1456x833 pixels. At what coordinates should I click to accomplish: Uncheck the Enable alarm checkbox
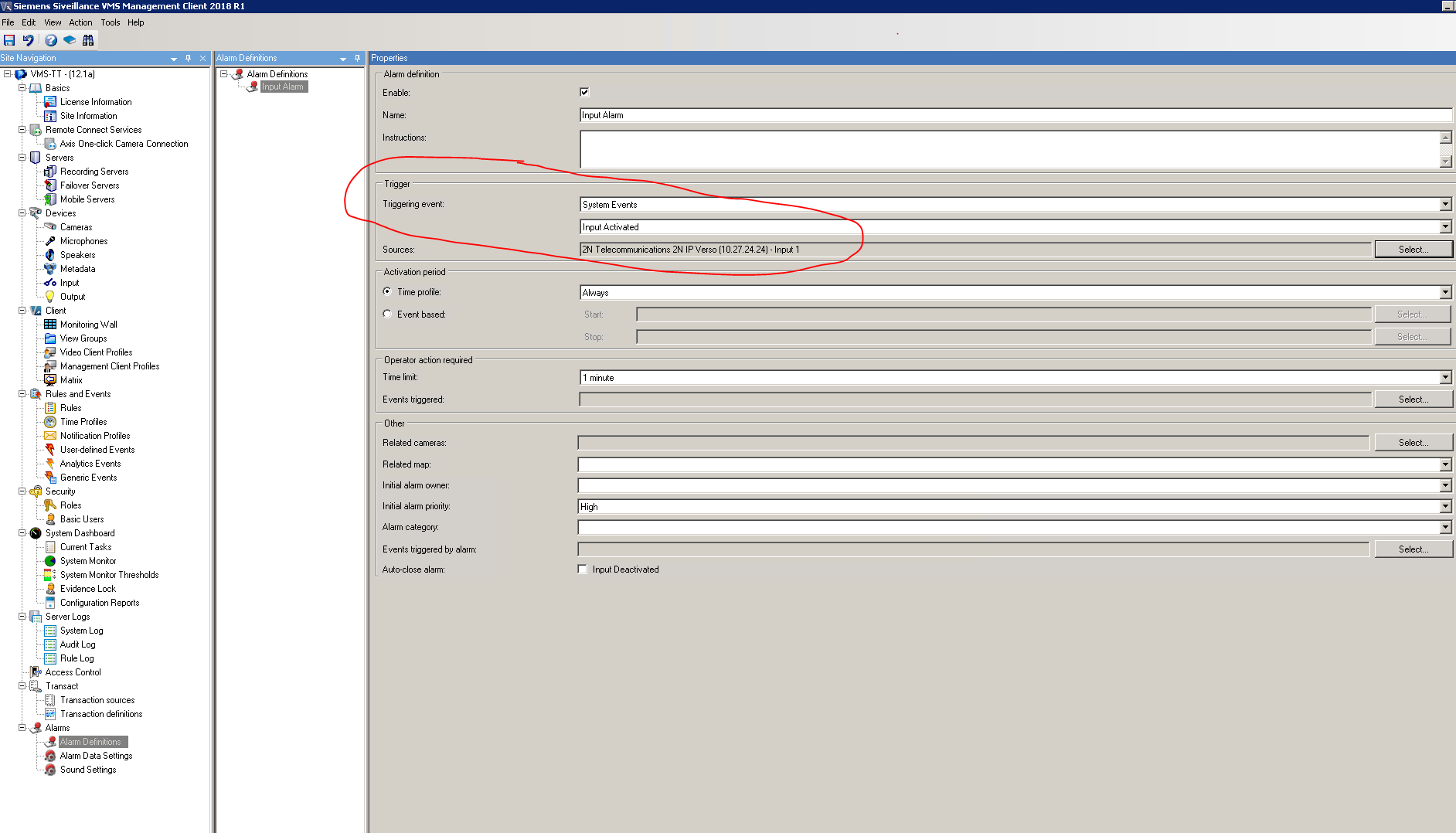click(x=584, y=92)
